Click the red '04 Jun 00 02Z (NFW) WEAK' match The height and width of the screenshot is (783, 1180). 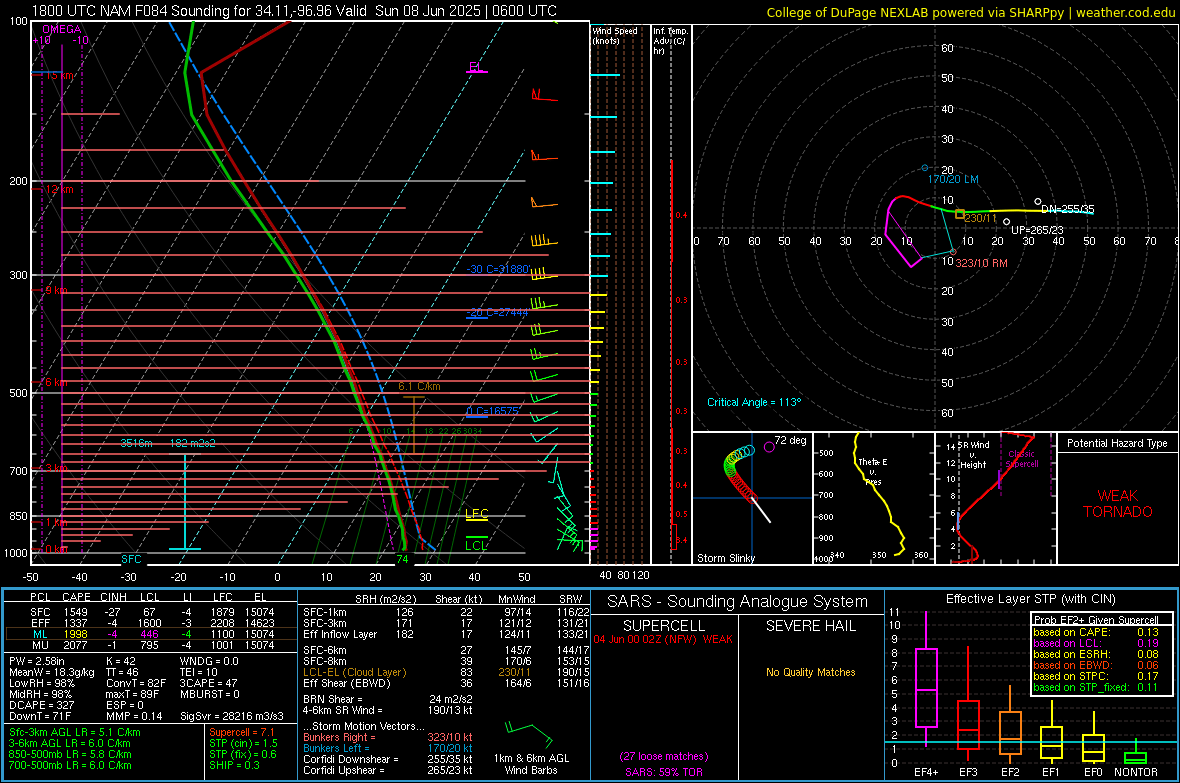pos(663,639)
